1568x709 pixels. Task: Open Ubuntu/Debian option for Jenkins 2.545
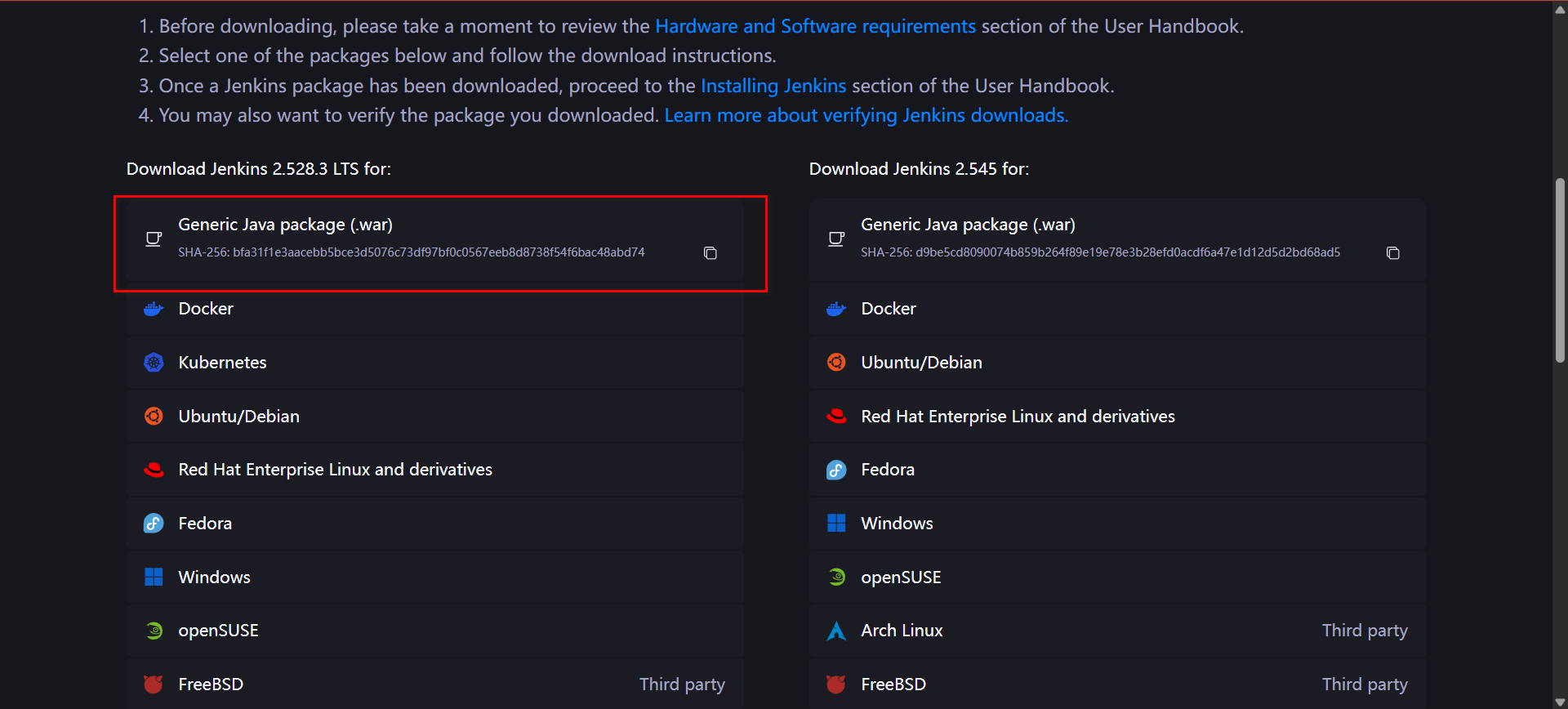(1118, 363)
